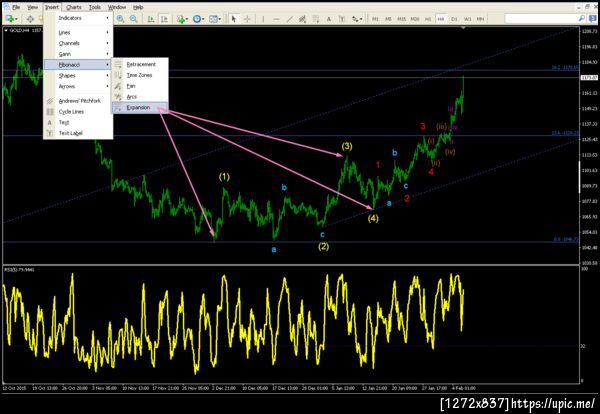The image size is (600, 414).
Task: Toggle the Auto Scroll chart icon
Action: tap(151, 19)
